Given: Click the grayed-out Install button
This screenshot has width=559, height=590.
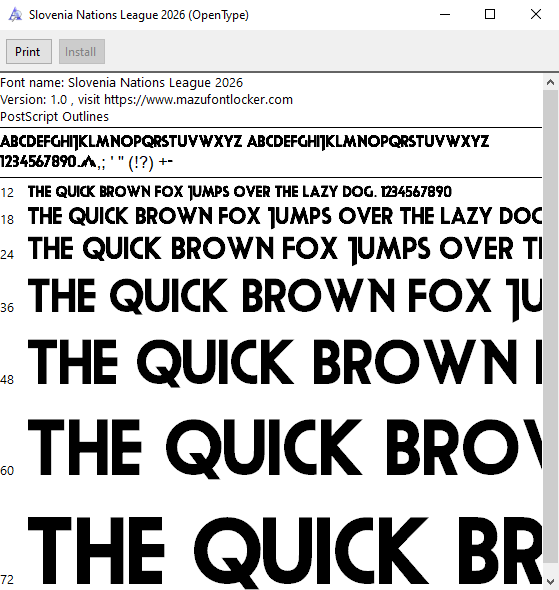Looking at the screenshot, I should point(82,52).
